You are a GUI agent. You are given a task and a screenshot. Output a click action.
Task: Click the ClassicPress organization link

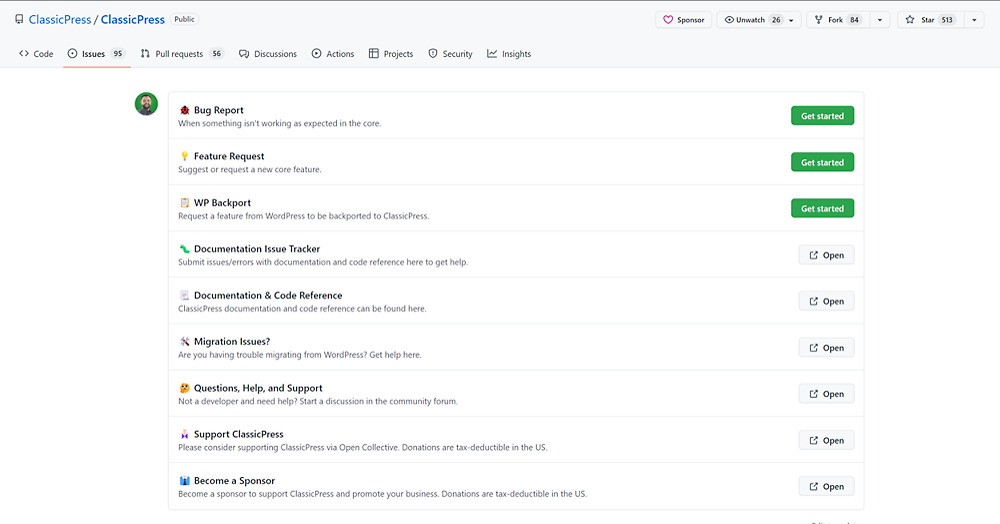[60, 20]
